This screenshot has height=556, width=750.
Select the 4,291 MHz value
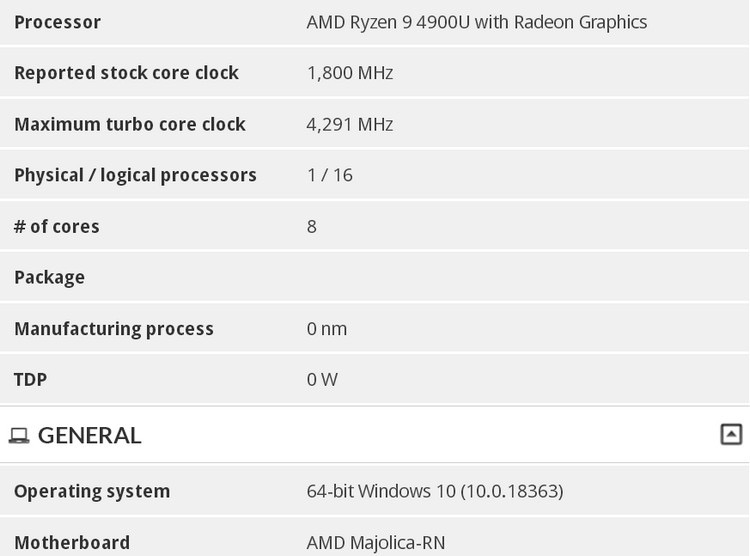click(x=349, y=124)
